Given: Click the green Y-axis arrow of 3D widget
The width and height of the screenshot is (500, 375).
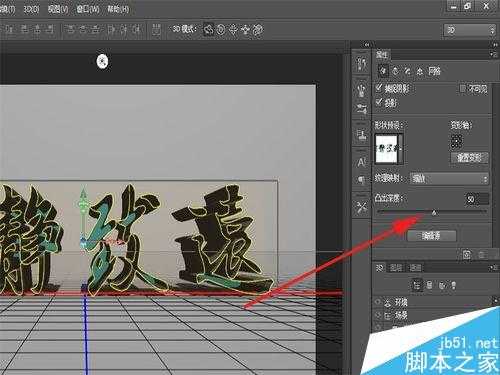Looking at the screenshot, I should coord(84,192).
